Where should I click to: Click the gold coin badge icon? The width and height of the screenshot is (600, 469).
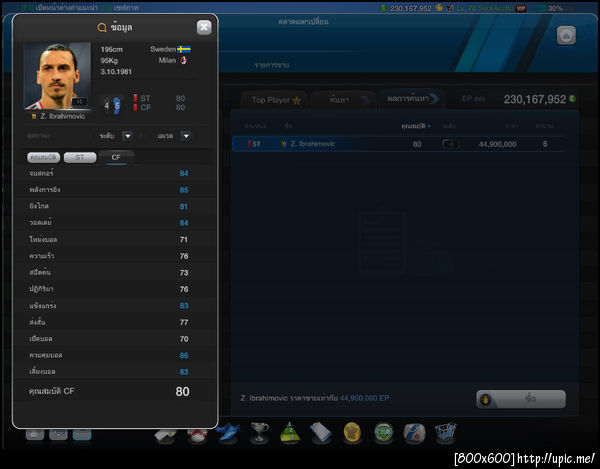[x=352, y=433]
